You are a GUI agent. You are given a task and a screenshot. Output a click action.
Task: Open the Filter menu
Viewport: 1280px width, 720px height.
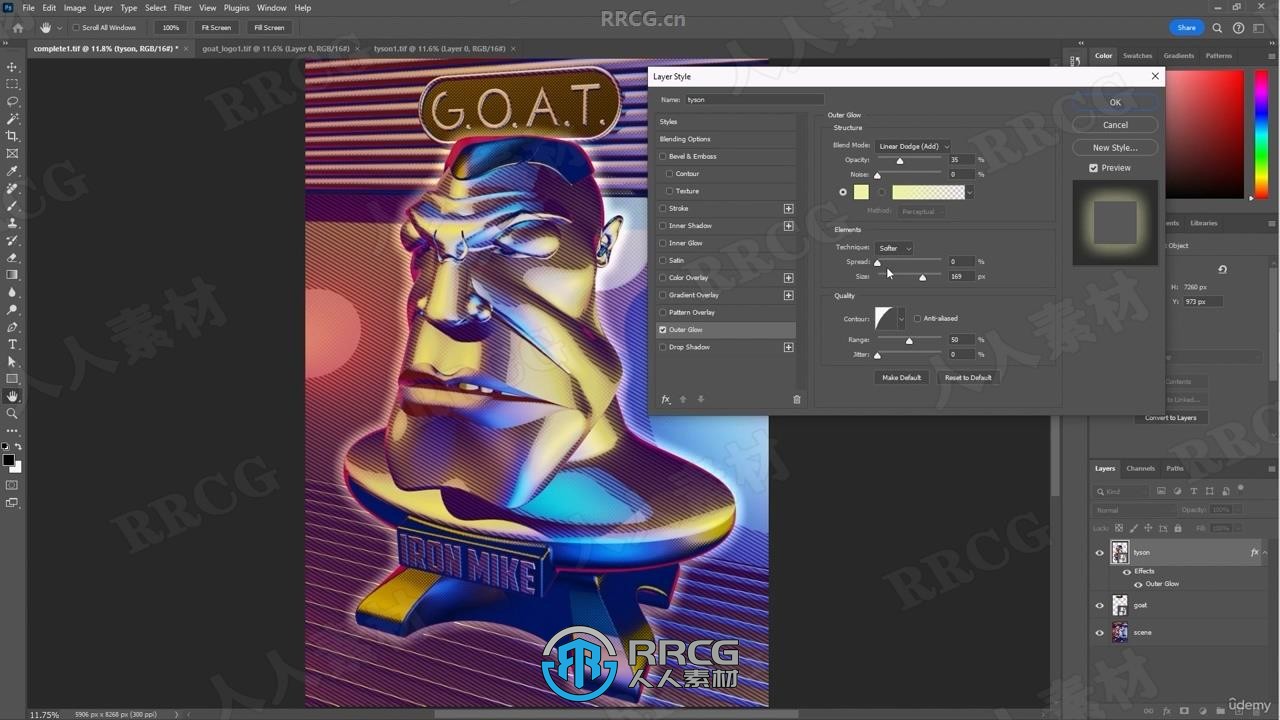click(x=182, y=8)
